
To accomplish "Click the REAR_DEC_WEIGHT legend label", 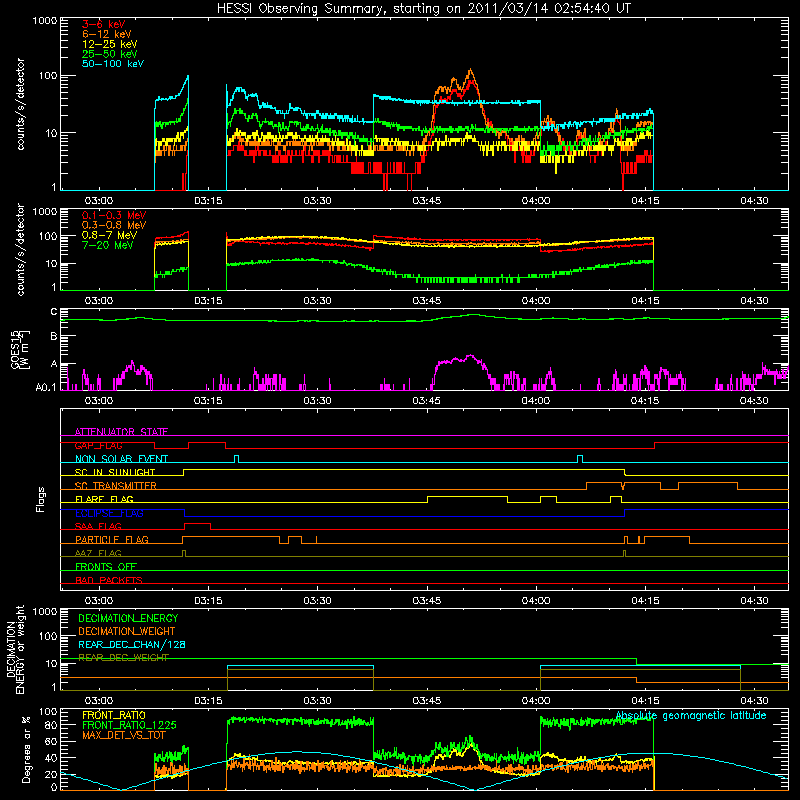I will (123, 658).
